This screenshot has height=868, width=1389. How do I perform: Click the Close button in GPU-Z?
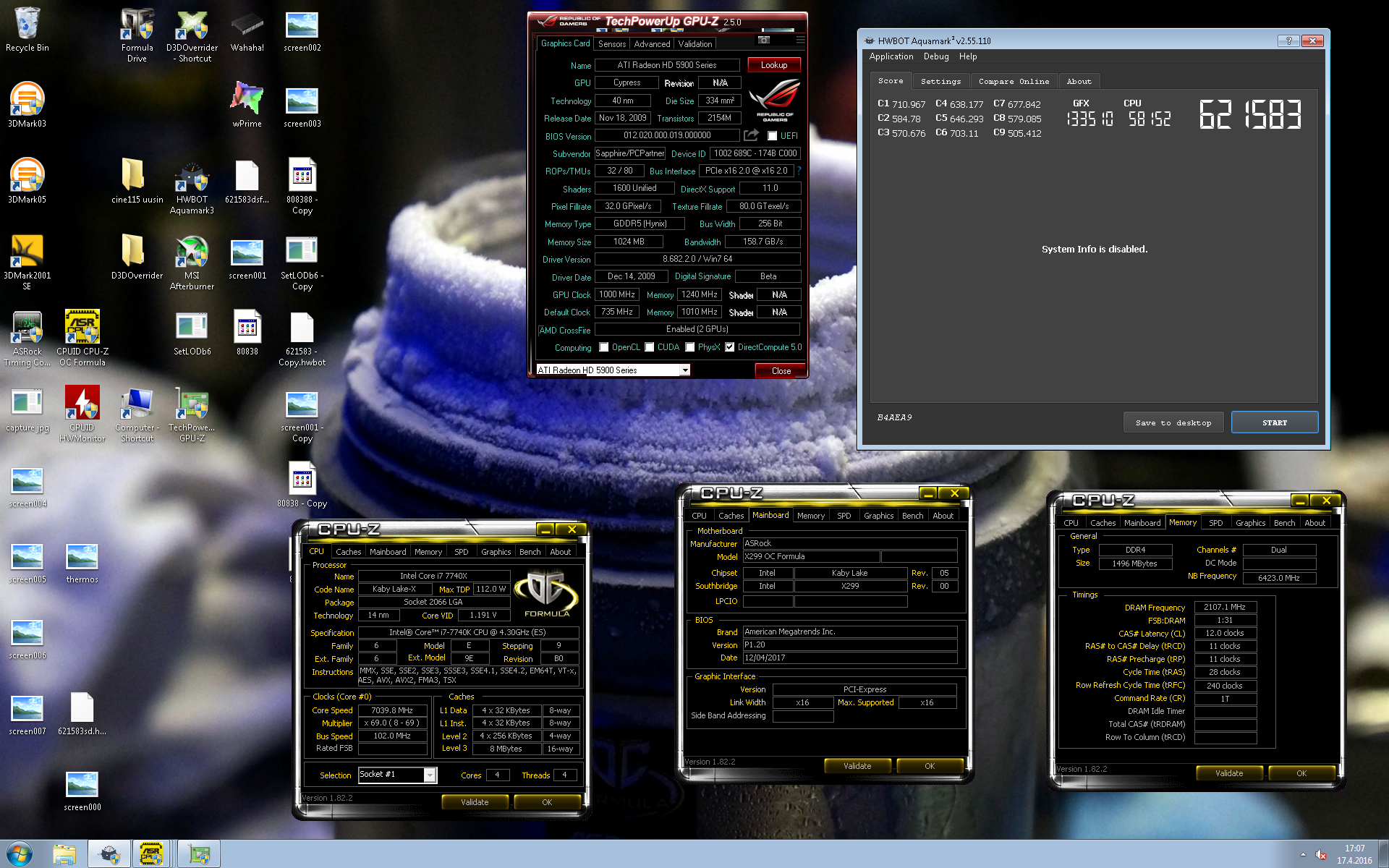tap(781, 370)
